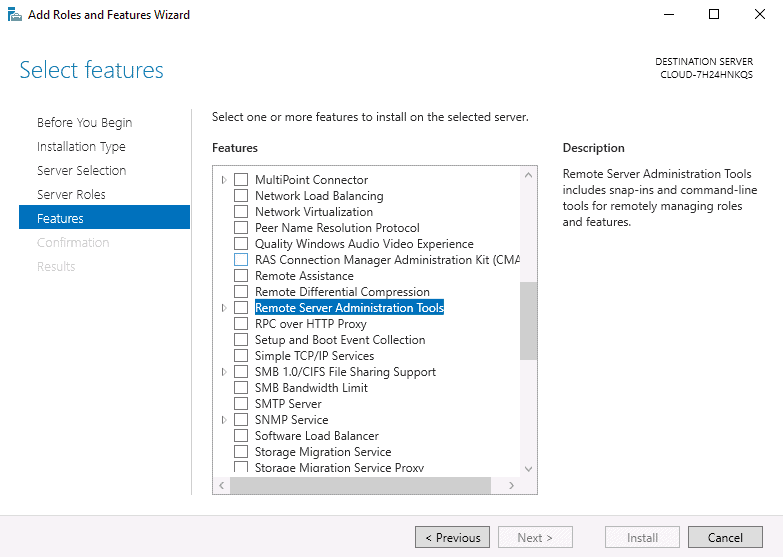Switch to Server Selection step

coord(81,170)
